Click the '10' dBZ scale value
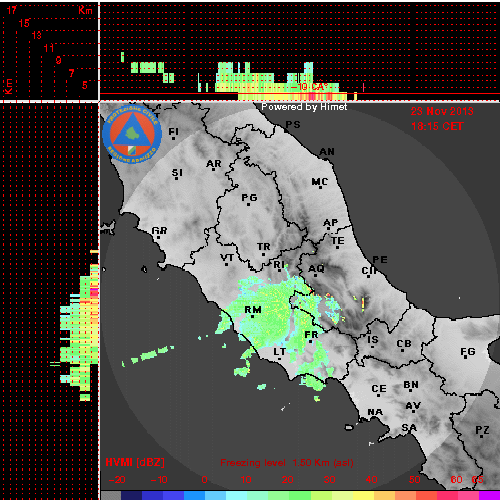 point(246,480)
